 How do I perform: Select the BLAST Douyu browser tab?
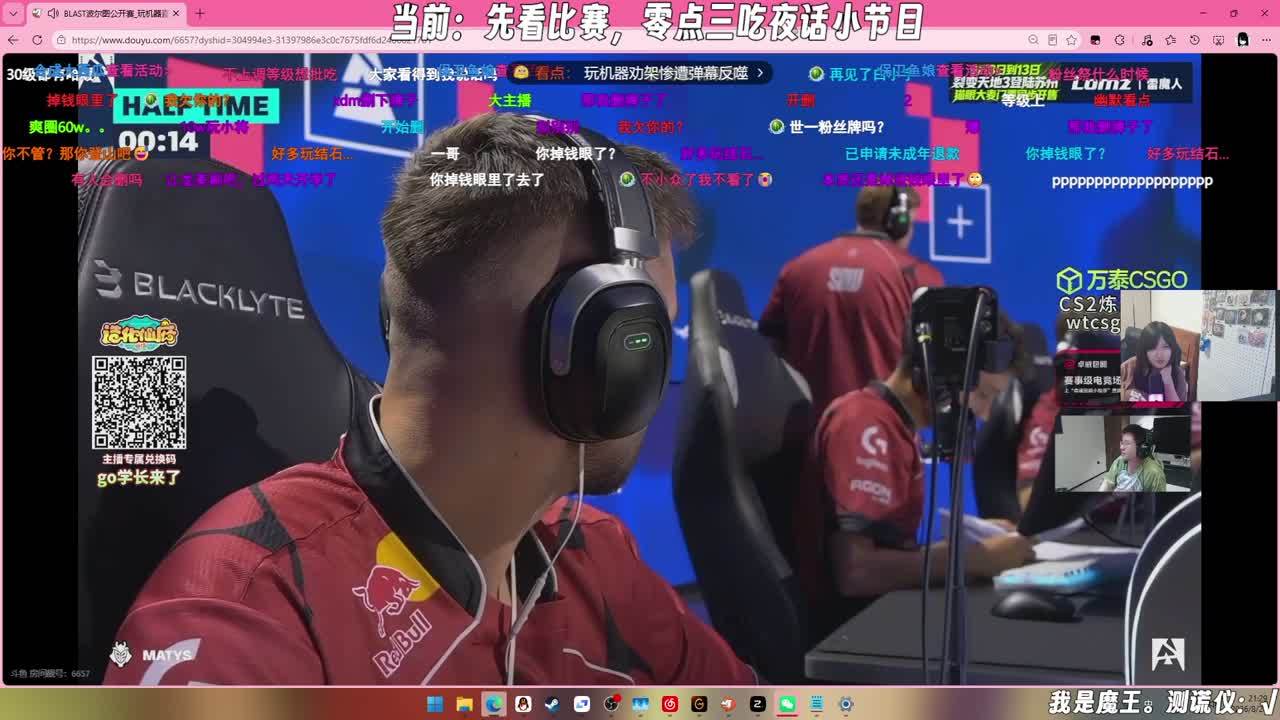click(x=106, y=13)
